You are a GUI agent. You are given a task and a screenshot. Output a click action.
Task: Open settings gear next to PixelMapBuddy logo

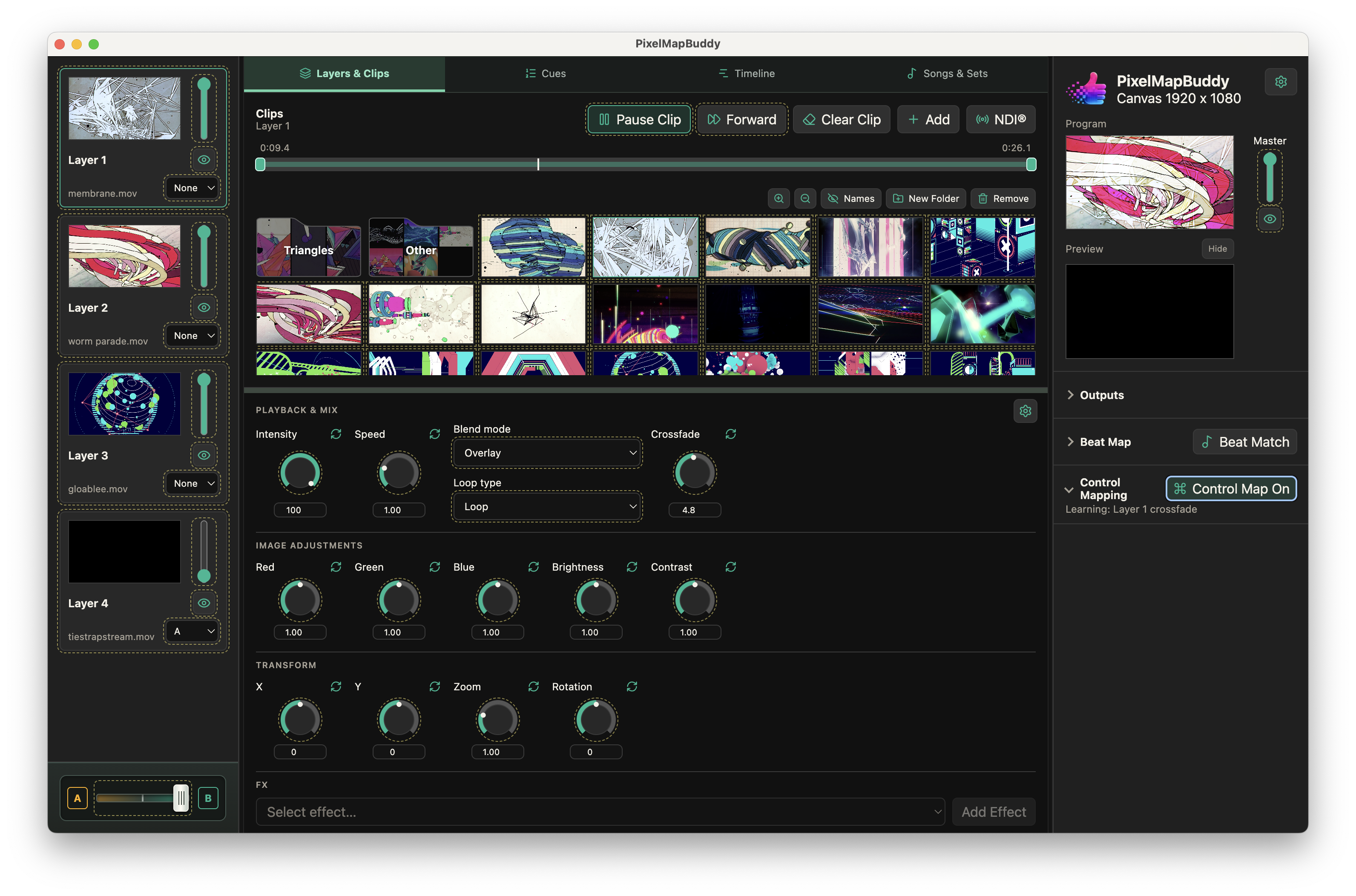1281,82
